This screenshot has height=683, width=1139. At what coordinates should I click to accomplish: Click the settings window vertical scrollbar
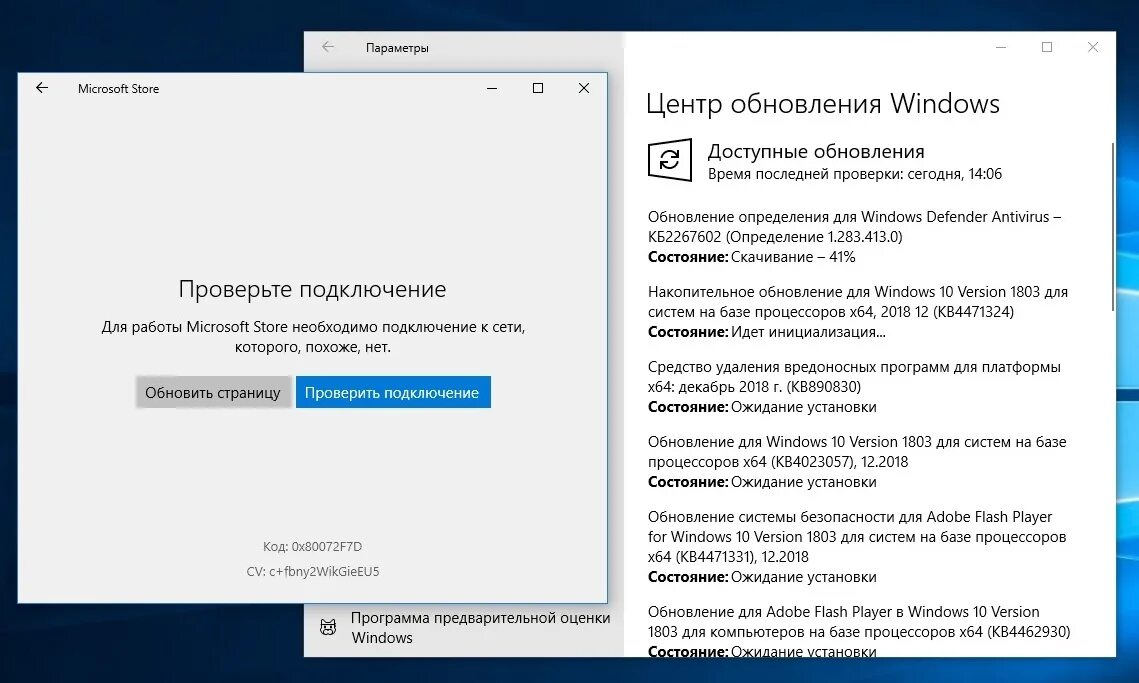tap(1112, 227)
